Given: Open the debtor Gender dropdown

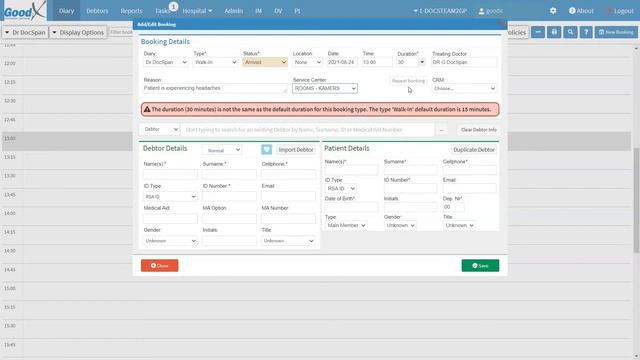Looking at the screenshot, I should [170, 241].
